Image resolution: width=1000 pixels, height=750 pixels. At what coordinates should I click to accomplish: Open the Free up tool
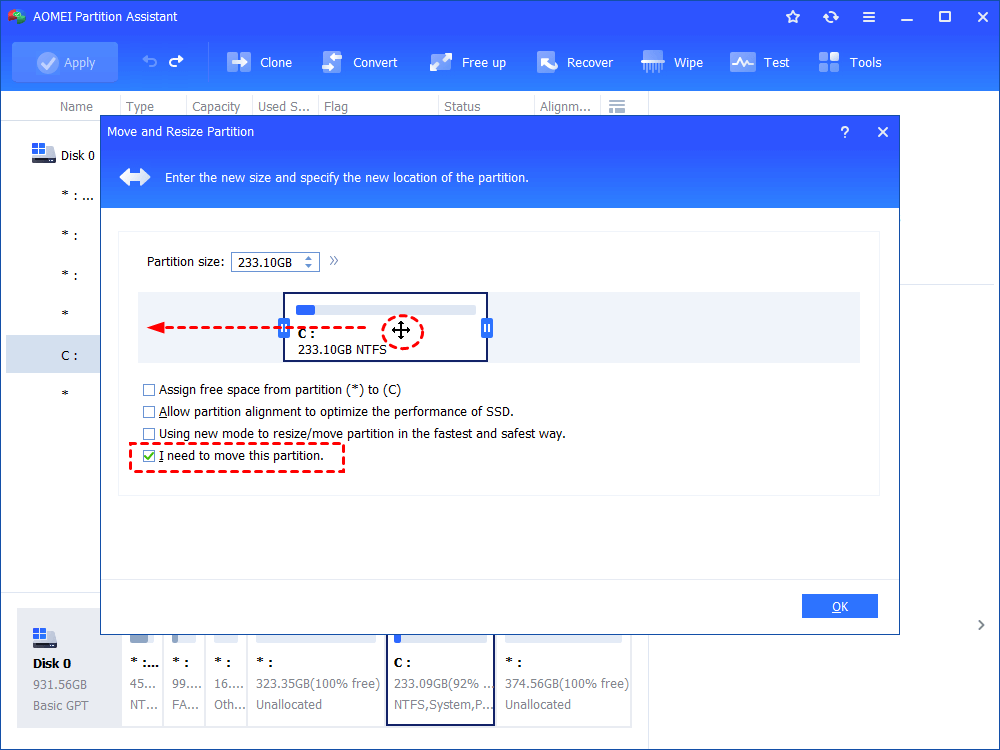467,62
